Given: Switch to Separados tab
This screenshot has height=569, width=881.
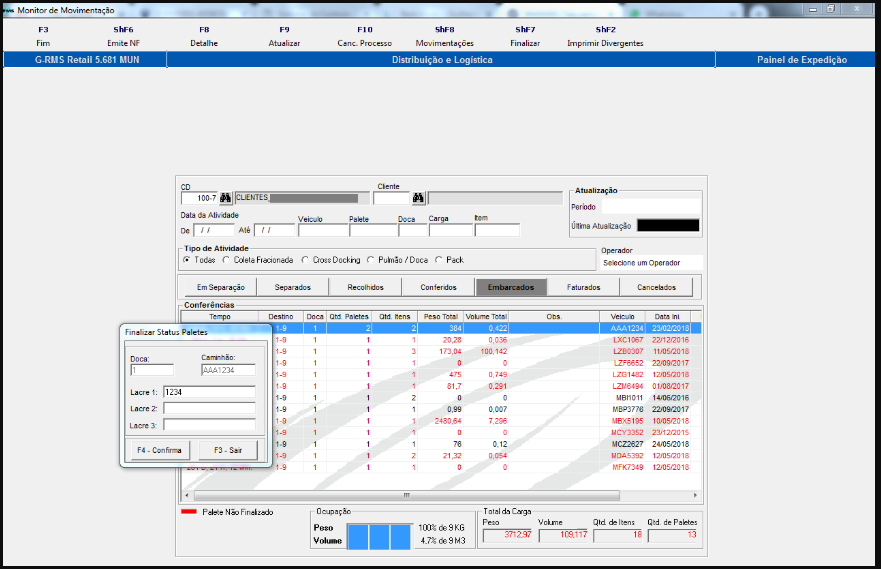Looking at the screenshot, I should pos(293,287).
